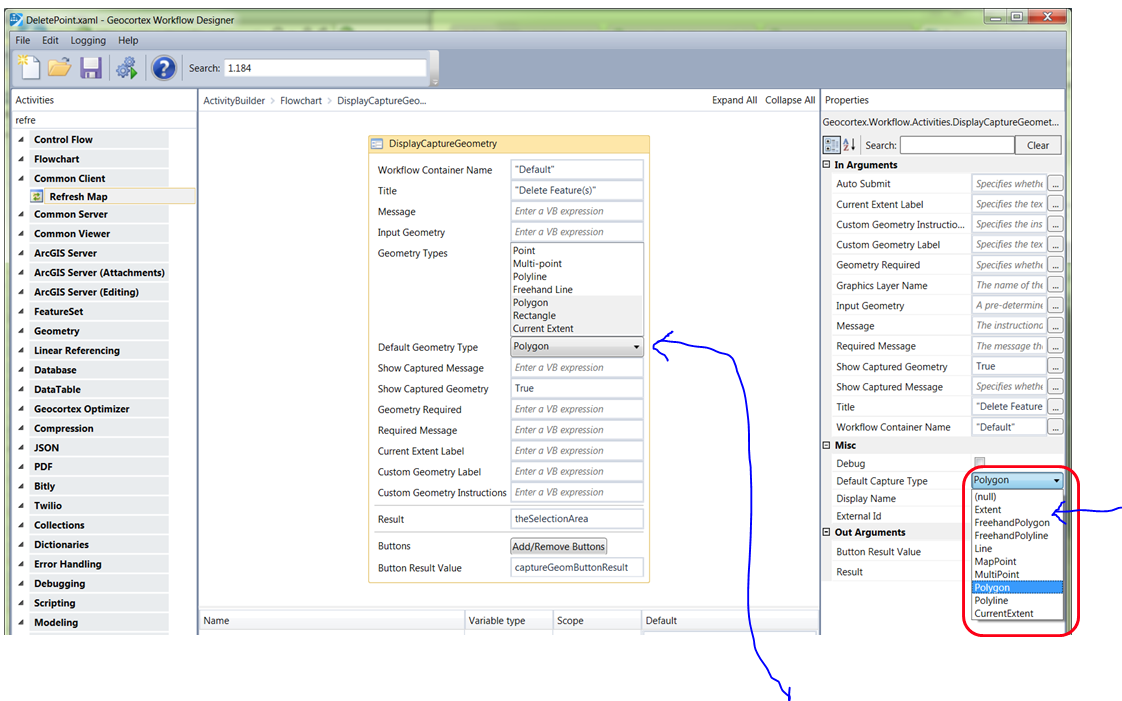
Task: Click the Title field with Delete Feature(s)
Action: coord(577,190)
